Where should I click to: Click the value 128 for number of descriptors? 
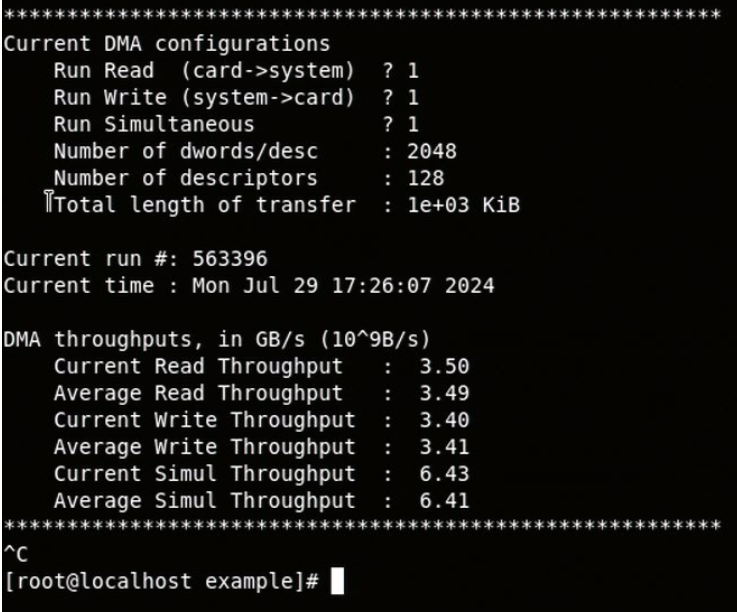tap(426, 179)
